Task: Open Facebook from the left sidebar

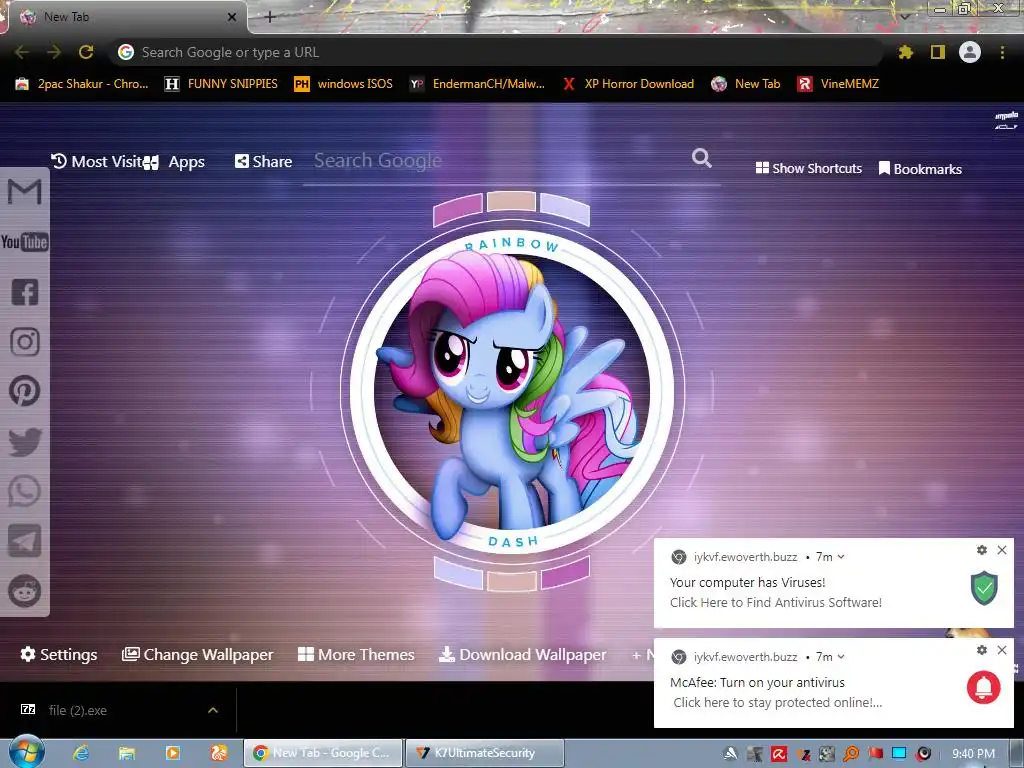Action: click(x=25, y=292)
